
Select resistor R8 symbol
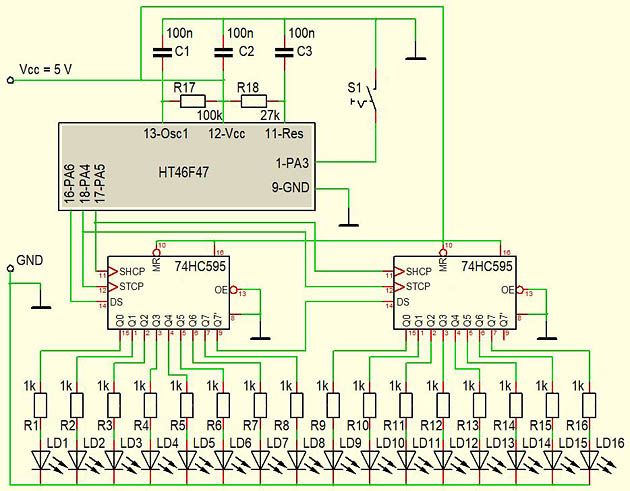(297, 405)
